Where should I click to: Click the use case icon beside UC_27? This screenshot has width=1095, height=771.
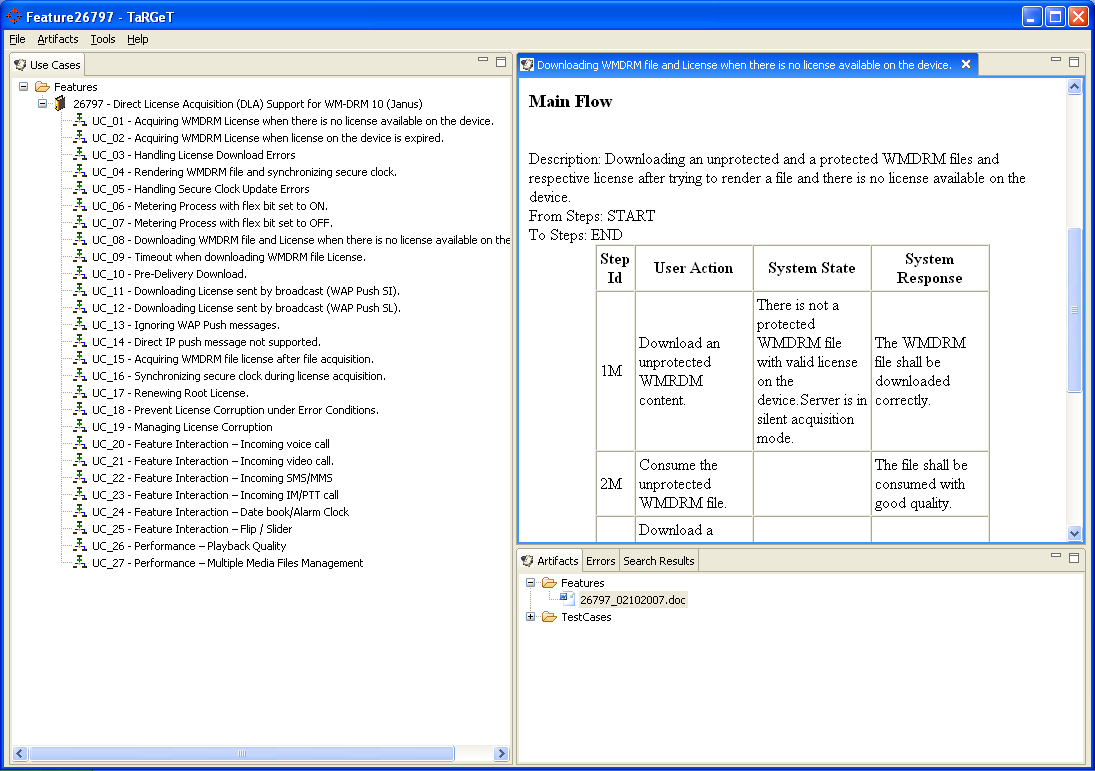pos(80,563)
